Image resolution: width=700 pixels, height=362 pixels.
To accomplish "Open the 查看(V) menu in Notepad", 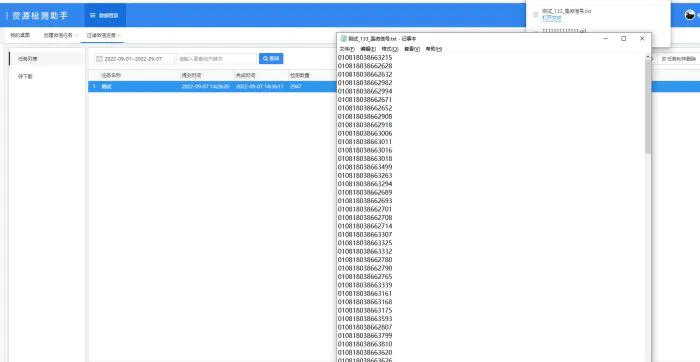I will pos(412,49).
